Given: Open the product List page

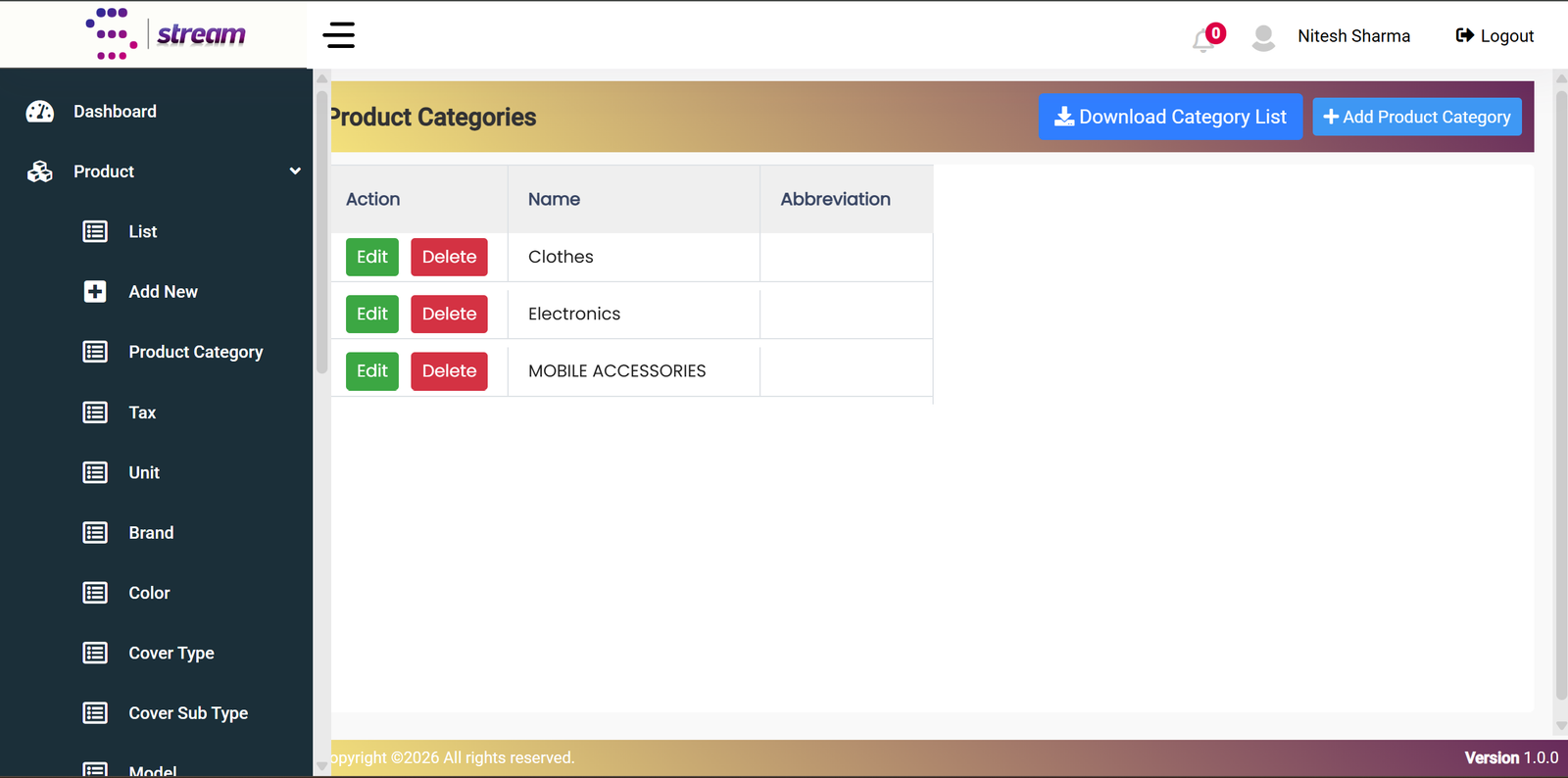Looking at the screenshot, I should 143,231.
